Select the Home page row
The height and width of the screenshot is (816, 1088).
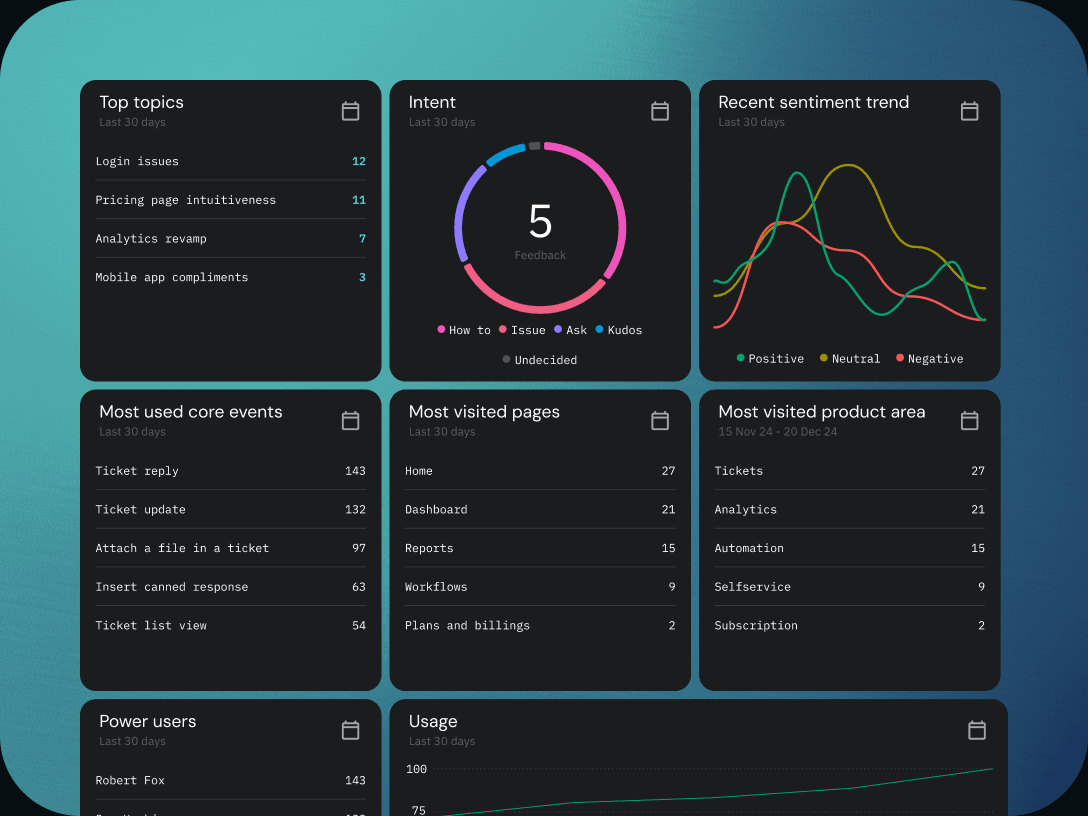(540, 470)
